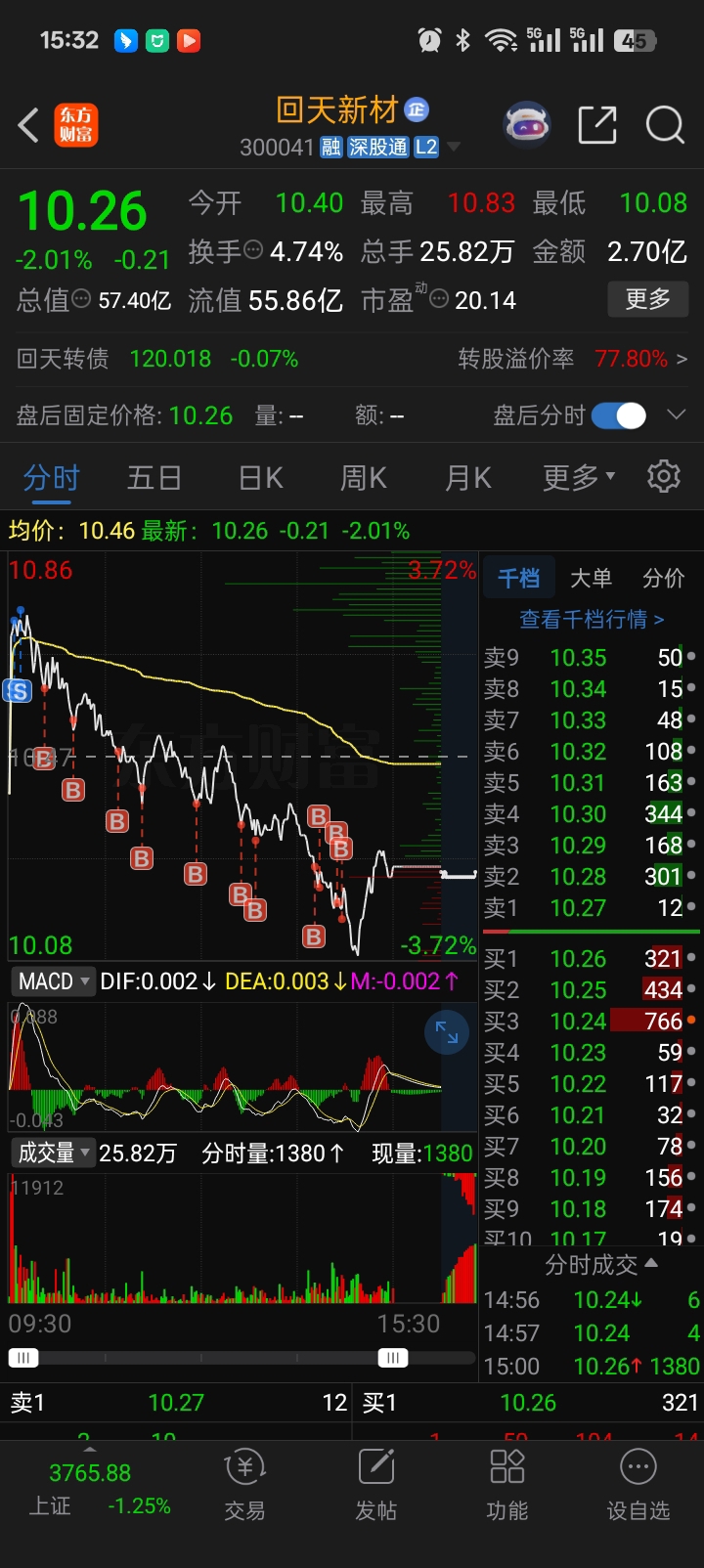Image resolution: width=704 pixels, height=1568 pixels.
Task: Tap the battery indicator icon
Action: pos(636,40)
